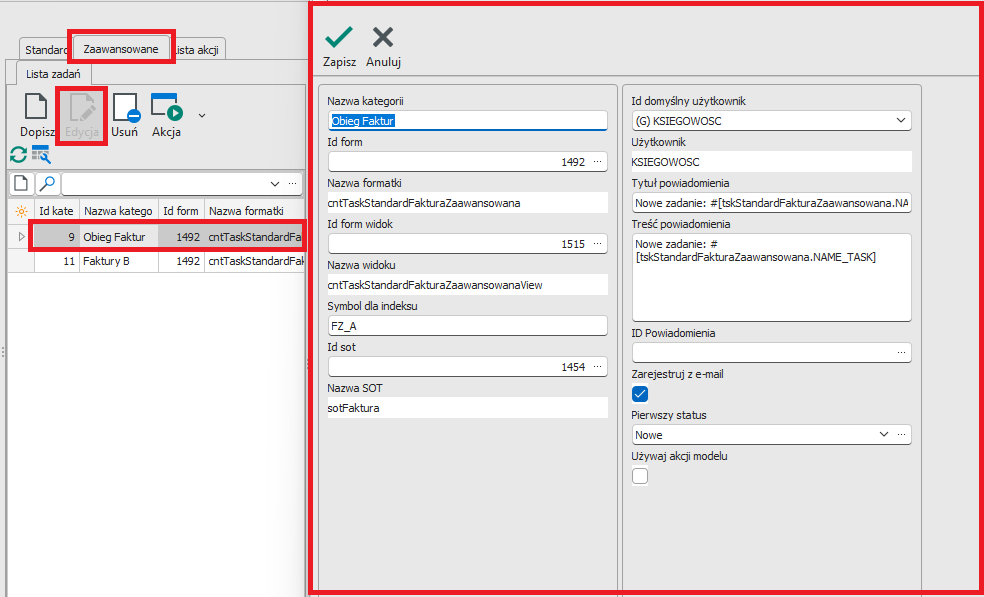Screen dimensions: 984x597
Task: Click the ellipsis button in ID Powiadomienia field
Action: tap(901, 353)
